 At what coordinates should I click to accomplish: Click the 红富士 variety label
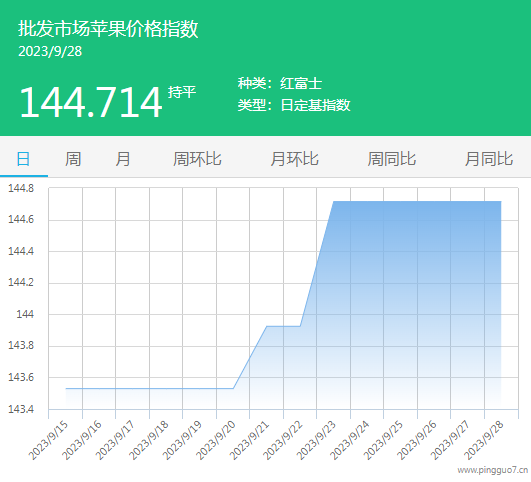point(301,83)
